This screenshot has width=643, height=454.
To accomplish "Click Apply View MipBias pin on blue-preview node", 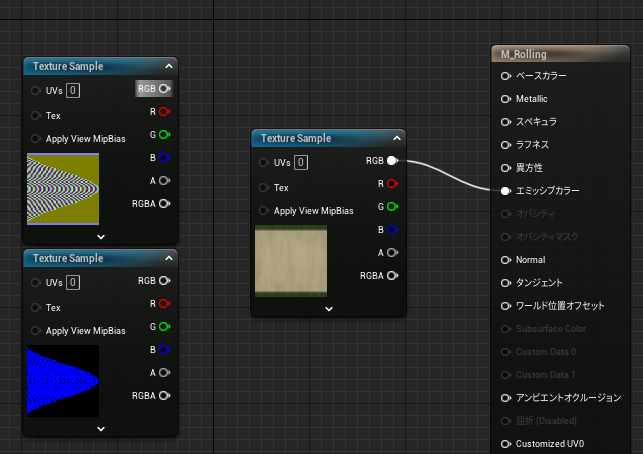I will [x=37, y=331].
